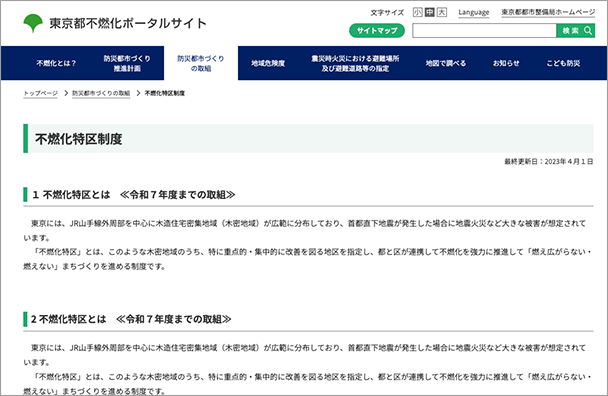This screenshot has width=608, height=396.
Task: Click the green ginkgo leaf logo
Action: tap(33, 23)
